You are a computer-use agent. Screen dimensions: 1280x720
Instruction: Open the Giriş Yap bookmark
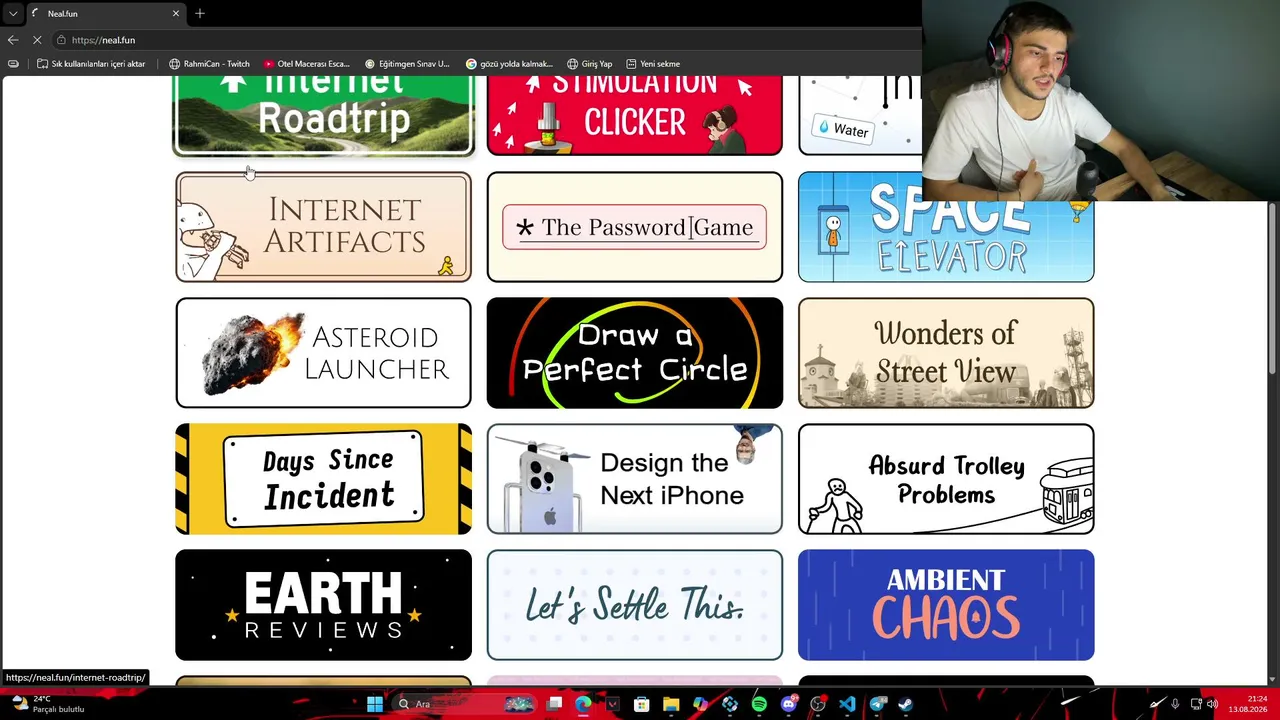pyautogui.click(x=589, y=64)
